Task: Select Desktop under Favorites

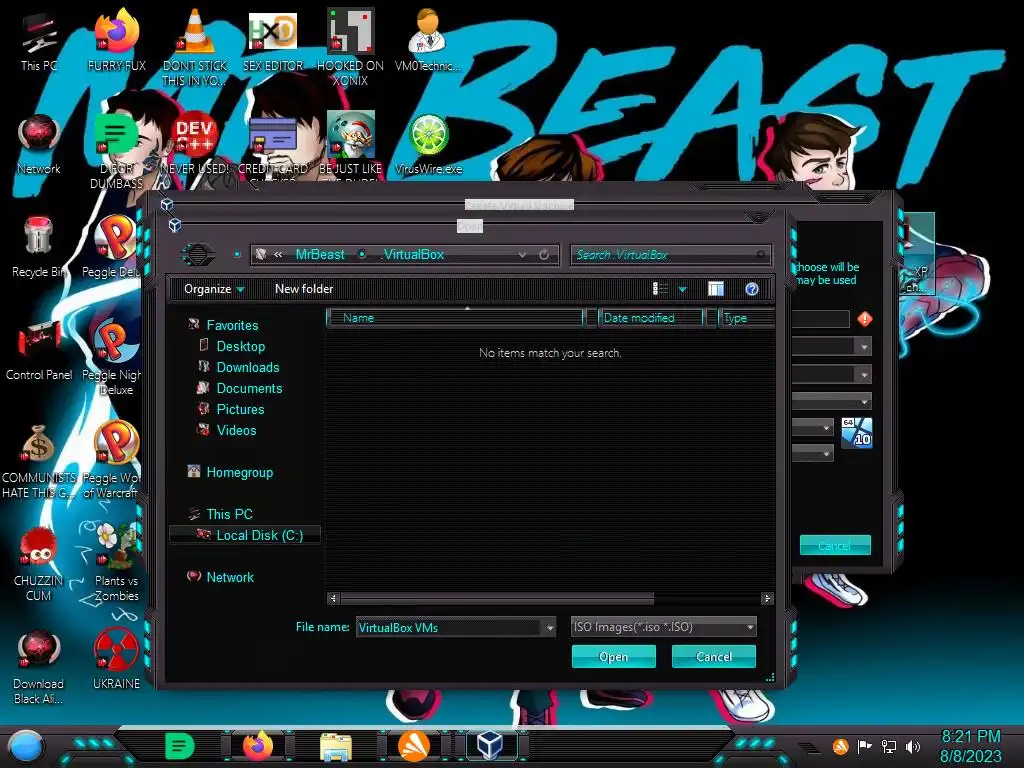Action: click(x=240, y=346)
